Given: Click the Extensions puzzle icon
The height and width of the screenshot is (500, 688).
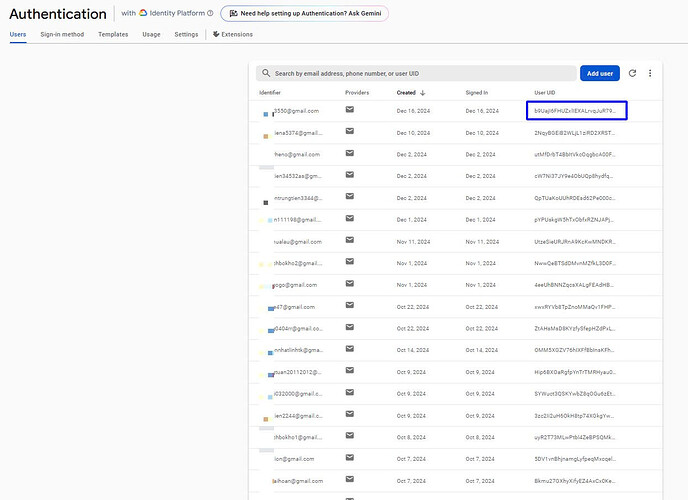Looking at the screenshot, I should pos(216,34).
